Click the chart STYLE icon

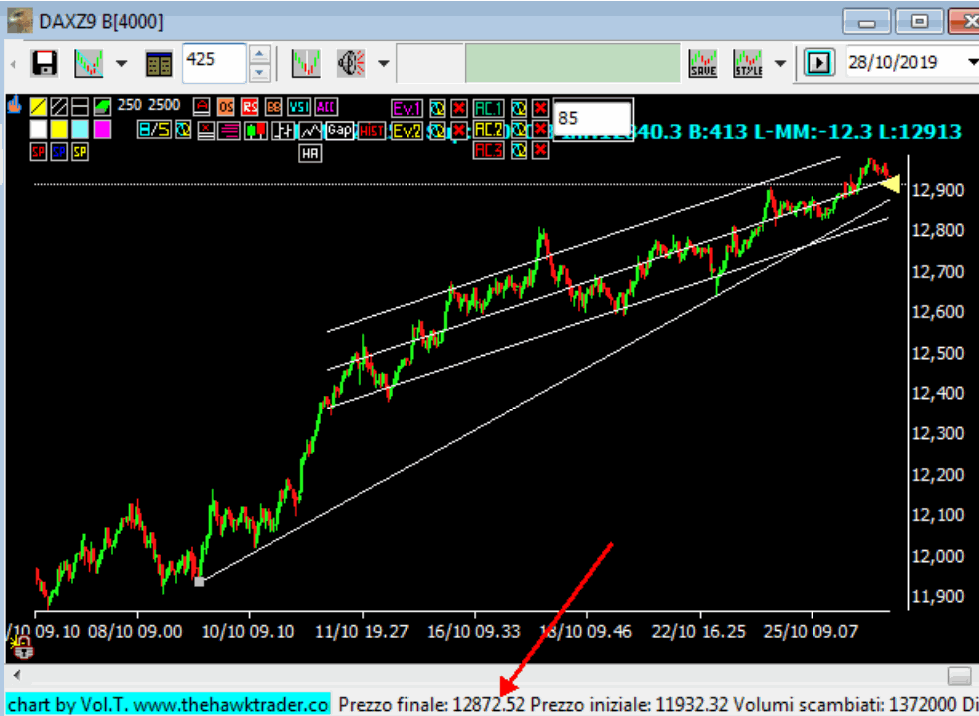tap(748, 63)
